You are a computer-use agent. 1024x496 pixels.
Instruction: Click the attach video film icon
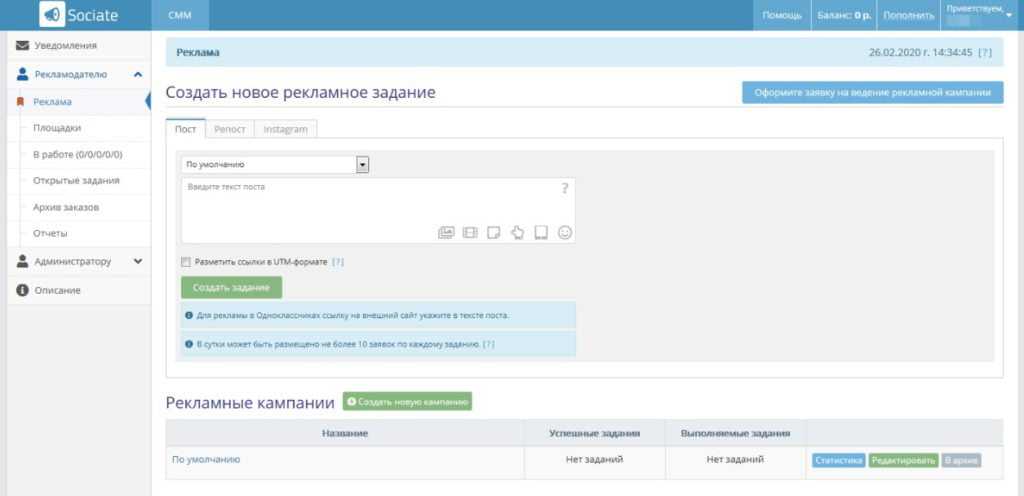[x=470, y=233]
